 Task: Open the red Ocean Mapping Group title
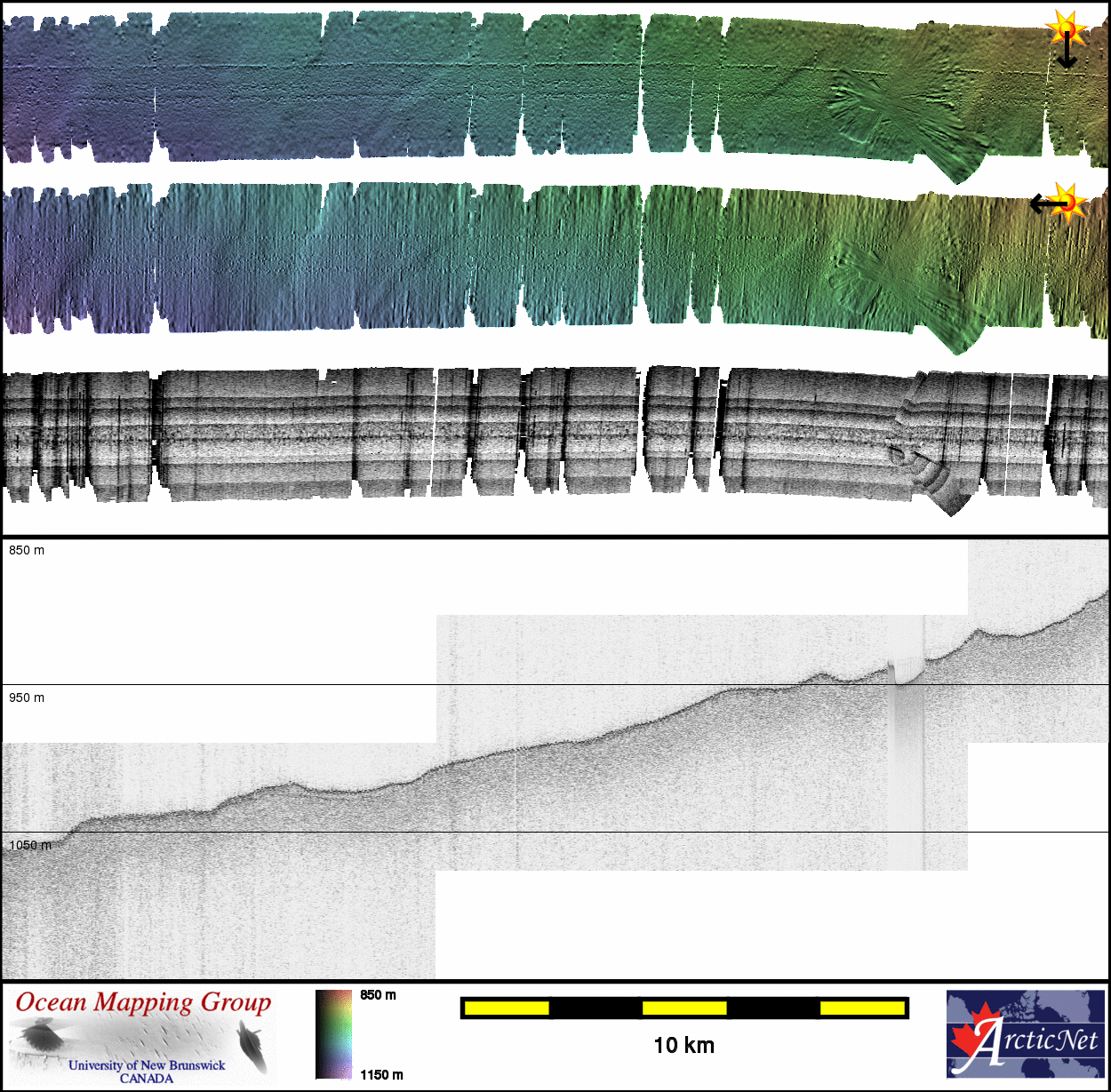[x=143, y=1002]
